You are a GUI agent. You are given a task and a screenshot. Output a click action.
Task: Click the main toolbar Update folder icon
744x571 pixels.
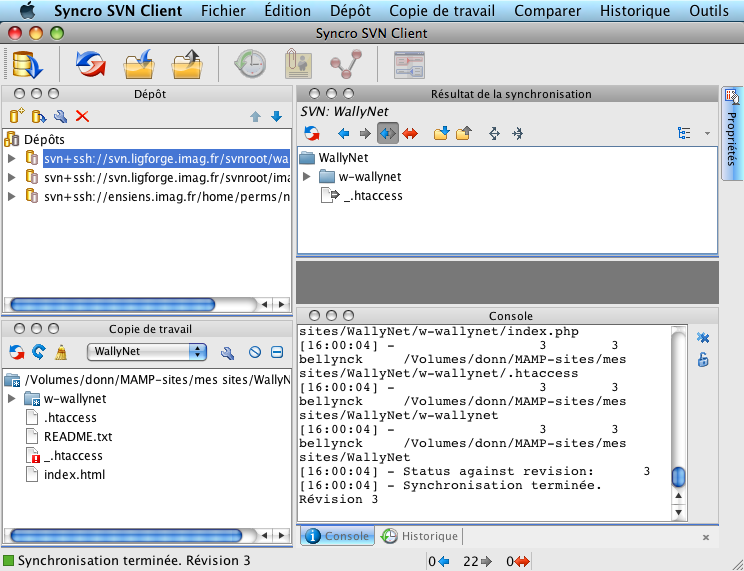(x=139, y=64)
